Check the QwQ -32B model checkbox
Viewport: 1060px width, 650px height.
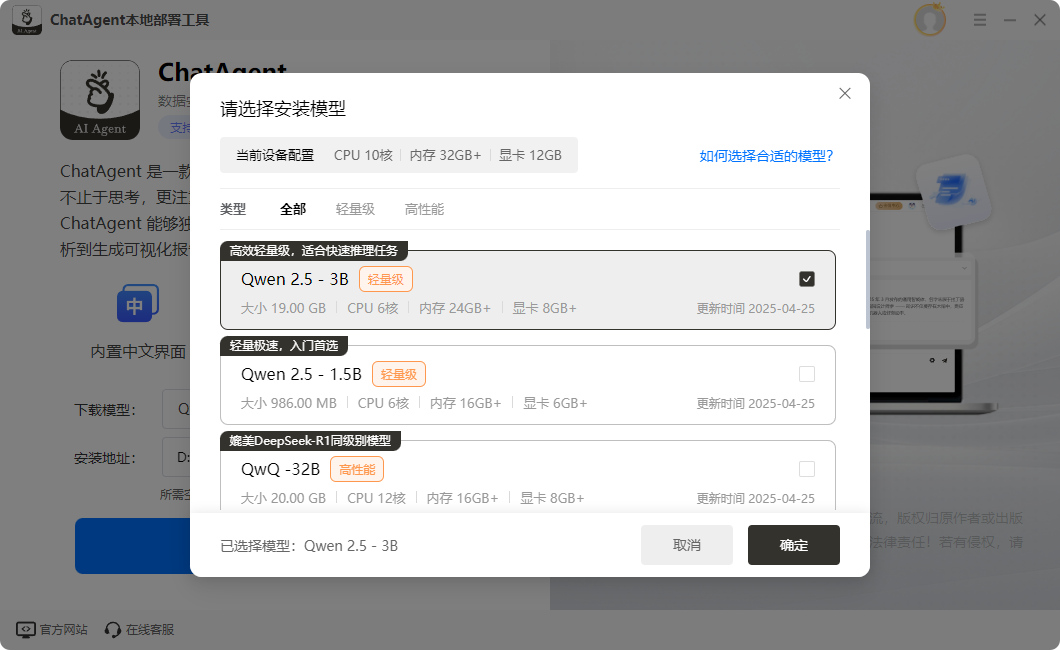[x=806, y=469]
